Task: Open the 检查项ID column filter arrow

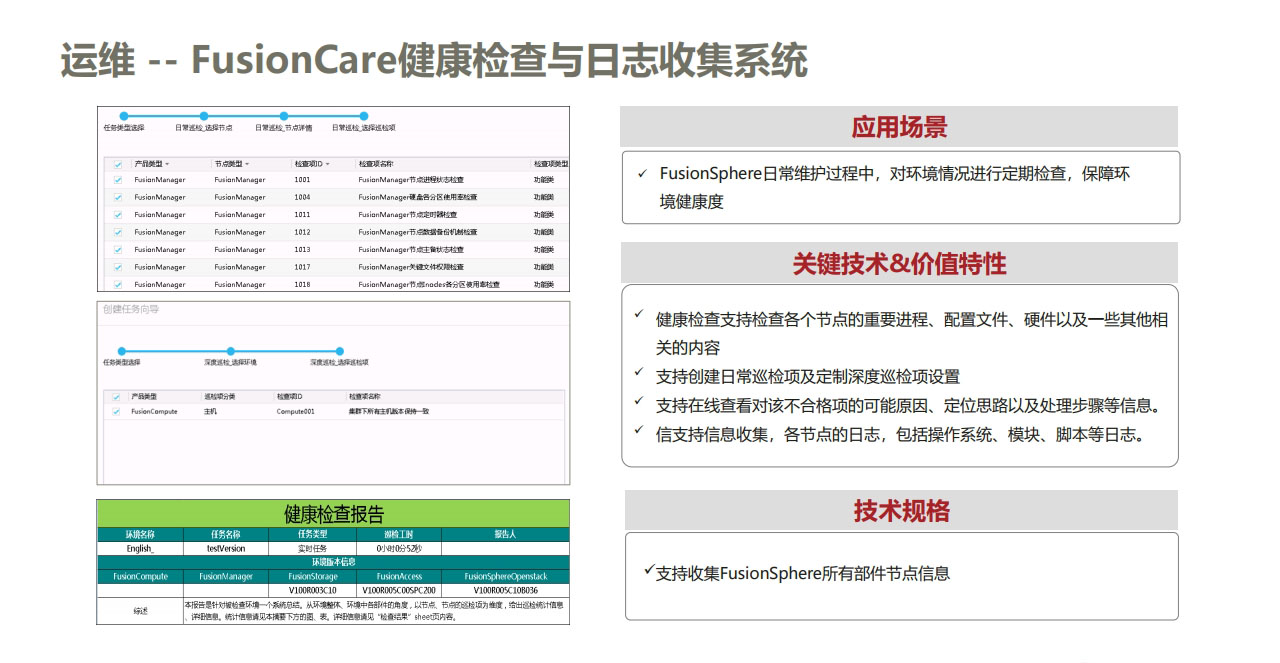Action: (326, 163)
